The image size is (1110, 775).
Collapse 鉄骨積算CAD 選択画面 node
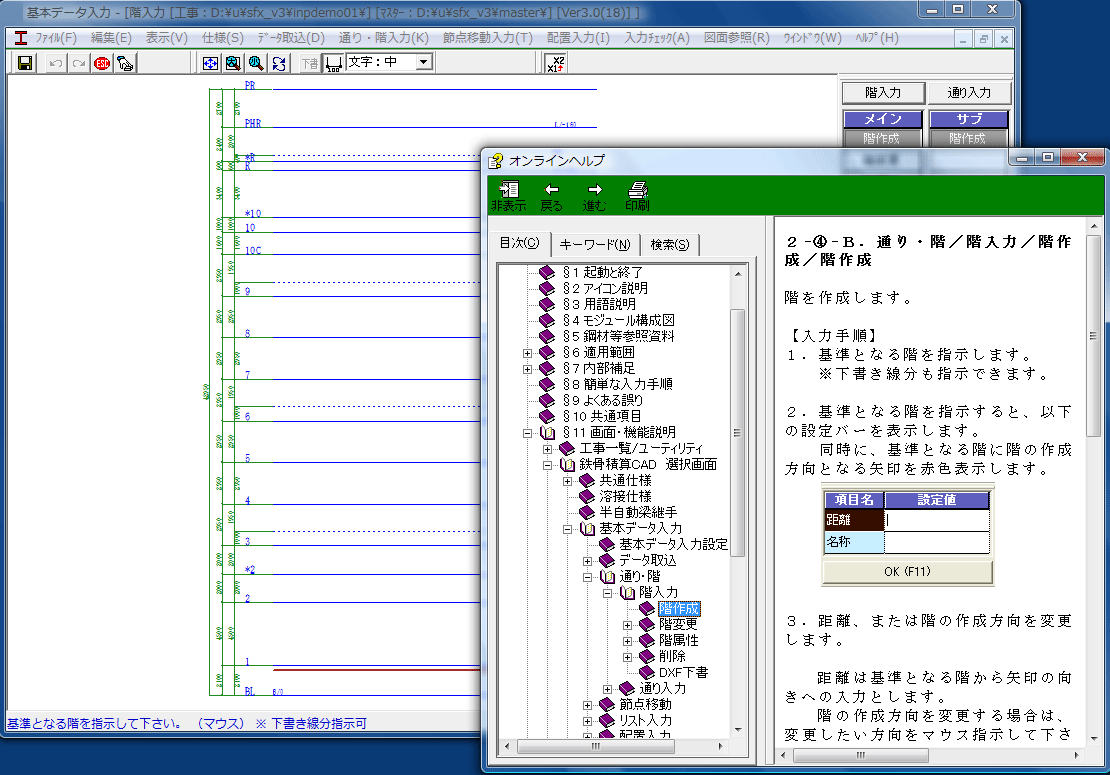(547, 466)
